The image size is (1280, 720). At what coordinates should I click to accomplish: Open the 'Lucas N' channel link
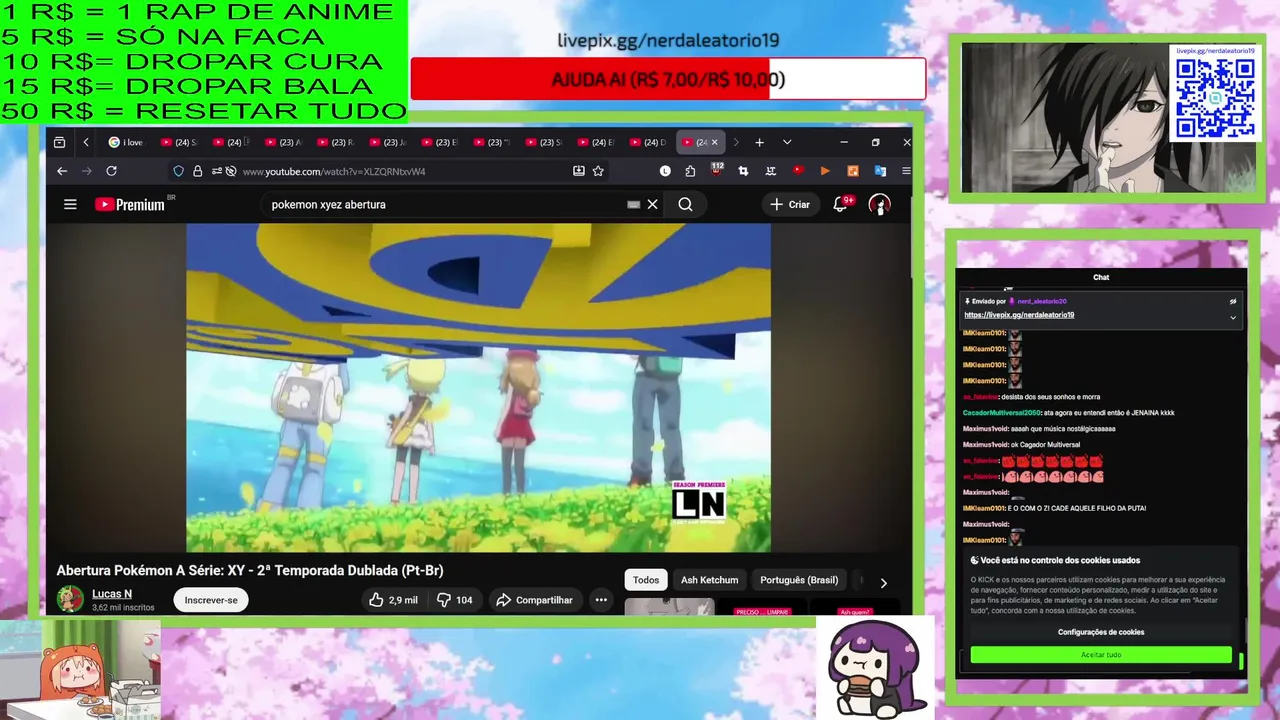[112, 594]
